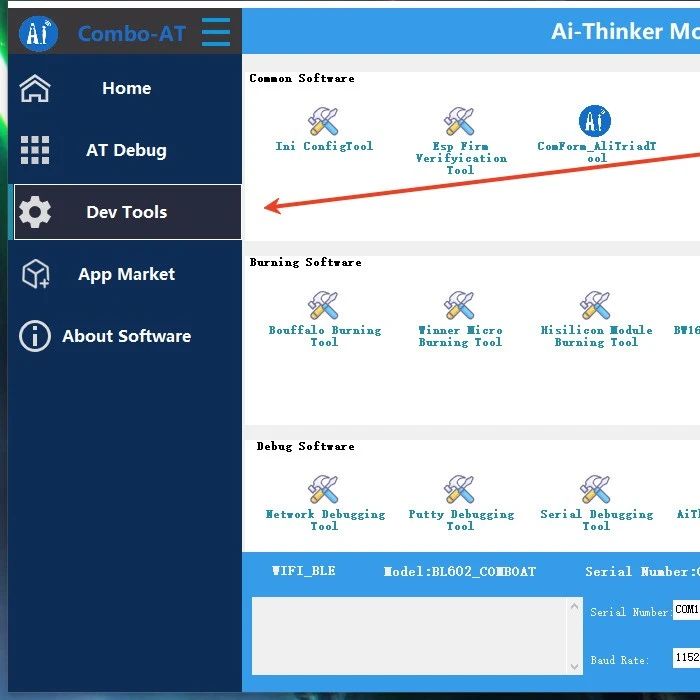Click the Ai-Thinker logo icon

coord(38,33)
